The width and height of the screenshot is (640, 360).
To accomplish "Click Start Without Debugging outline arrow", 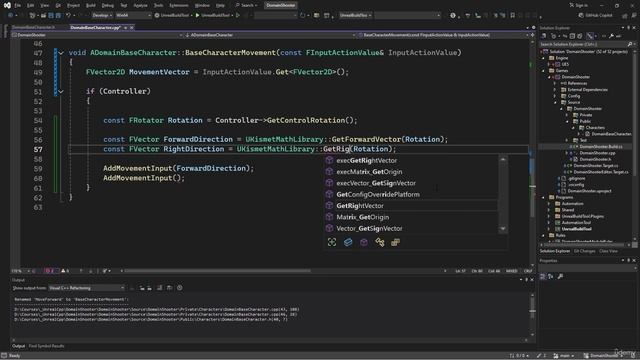I will pos(238,16).
